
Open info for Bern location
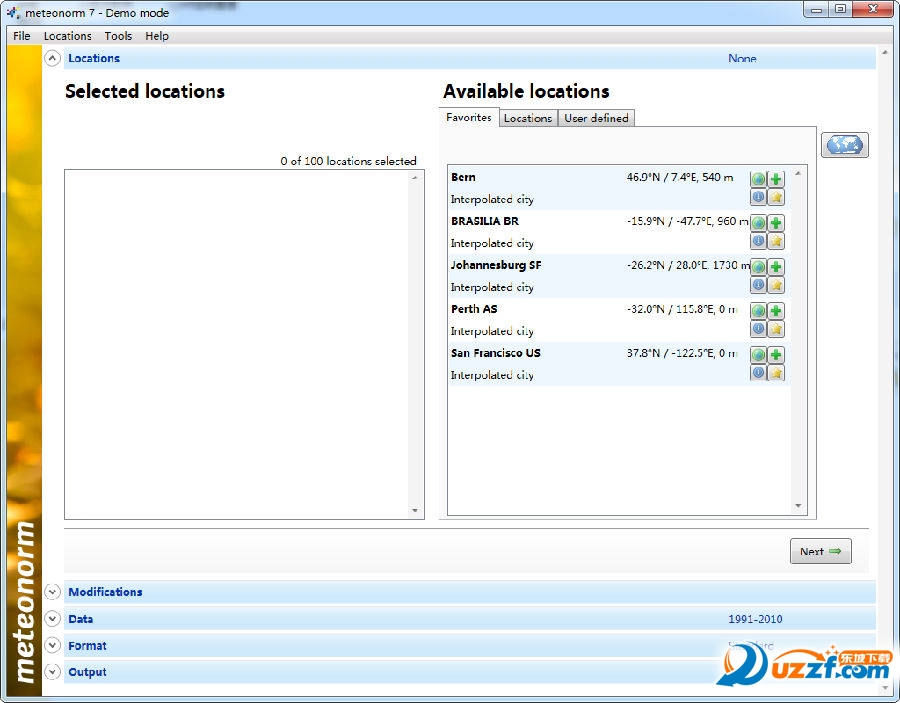[x=758, y=197]
